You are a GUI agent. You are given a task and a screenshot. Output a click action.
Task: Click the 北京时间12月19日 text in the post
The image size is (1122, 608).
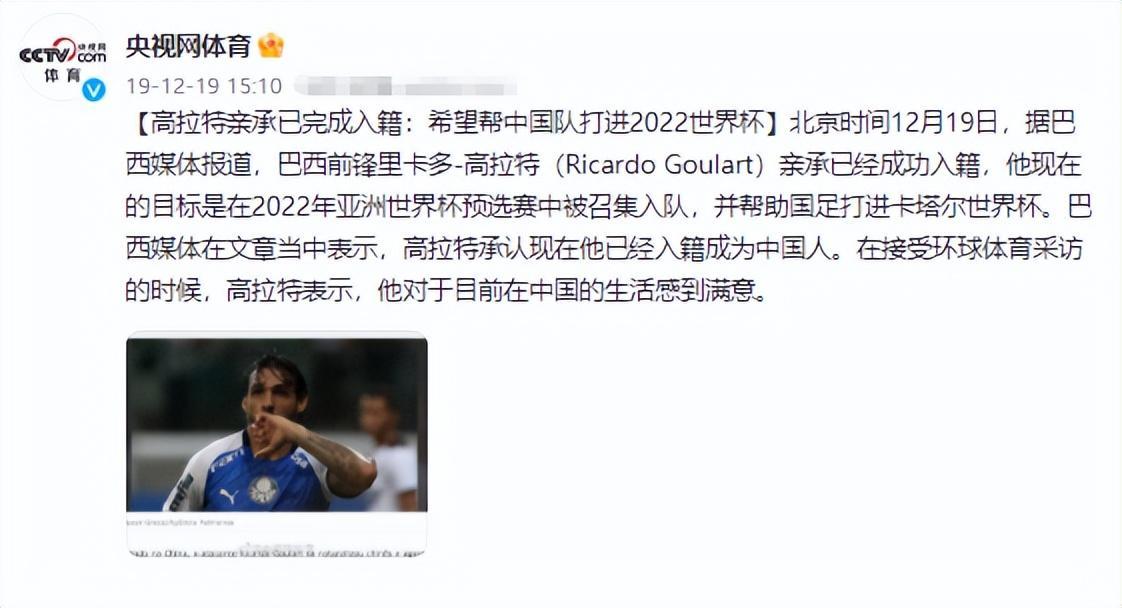894,124
